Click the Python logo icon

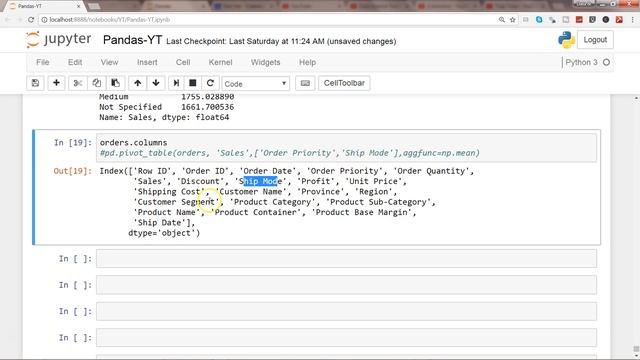(567, 40)
